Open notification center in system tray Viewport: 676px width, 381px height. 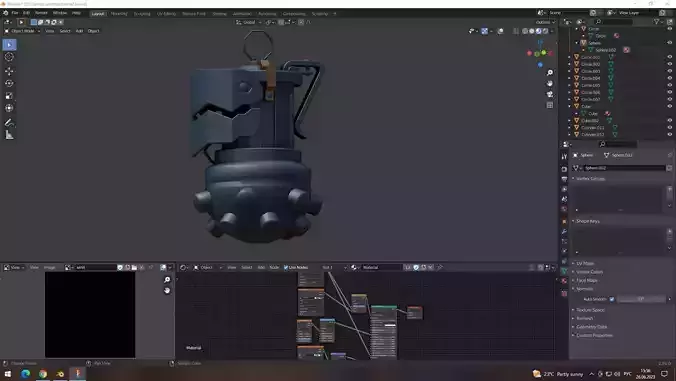pyautogui.click(x=664, y=374)
